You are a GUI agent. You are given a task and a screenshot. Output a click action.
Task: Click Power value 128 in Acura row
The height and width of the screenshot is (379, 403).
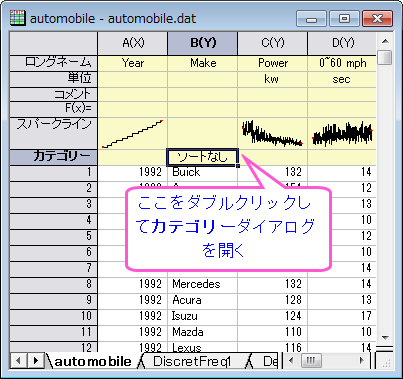point(273,300)
